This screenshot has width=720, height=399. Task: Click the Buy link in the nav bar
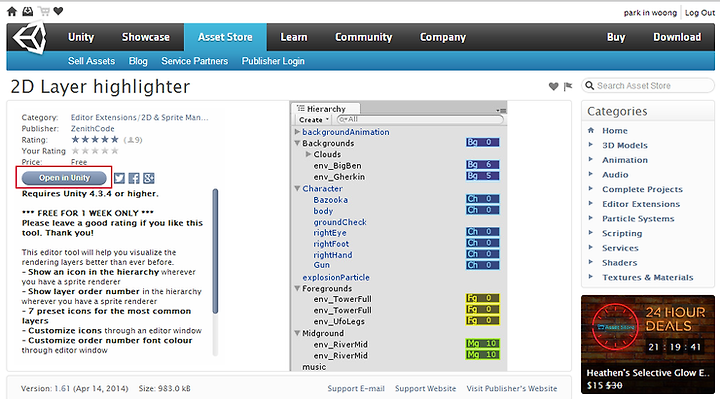616,37
